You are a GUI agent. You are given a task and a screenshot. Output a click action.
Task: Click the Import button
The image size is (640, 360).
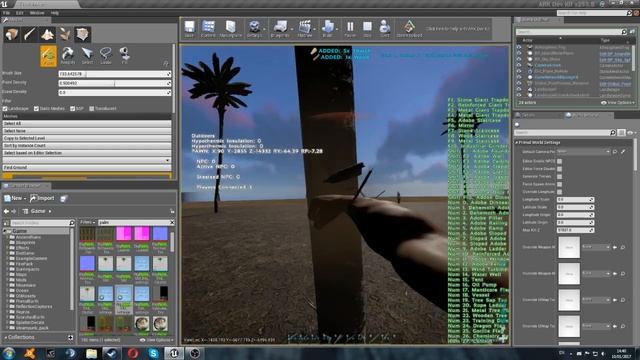point(42,198)
